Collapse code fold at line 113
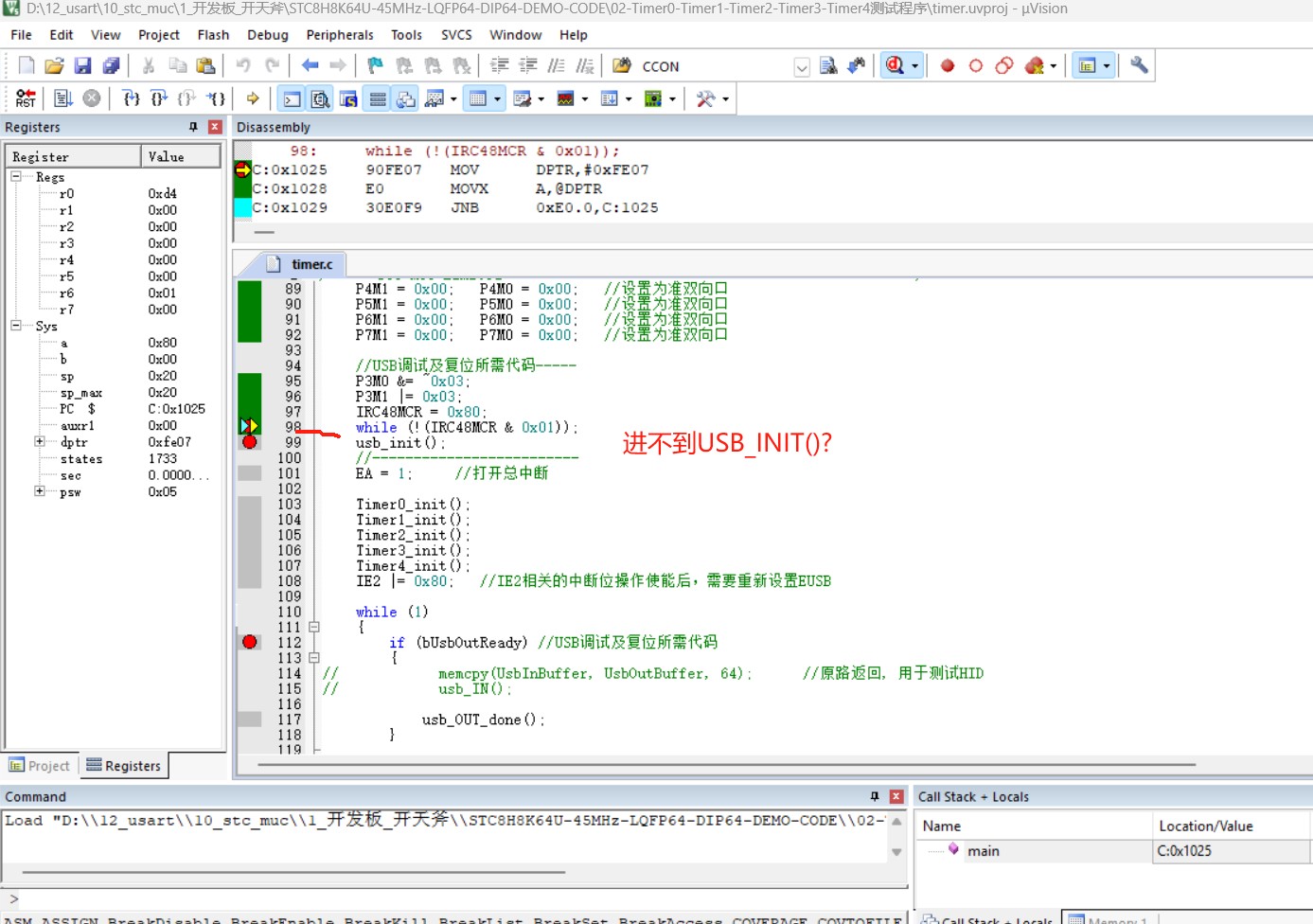Screen dimensions: 1313x924 [x=314, y=658]
